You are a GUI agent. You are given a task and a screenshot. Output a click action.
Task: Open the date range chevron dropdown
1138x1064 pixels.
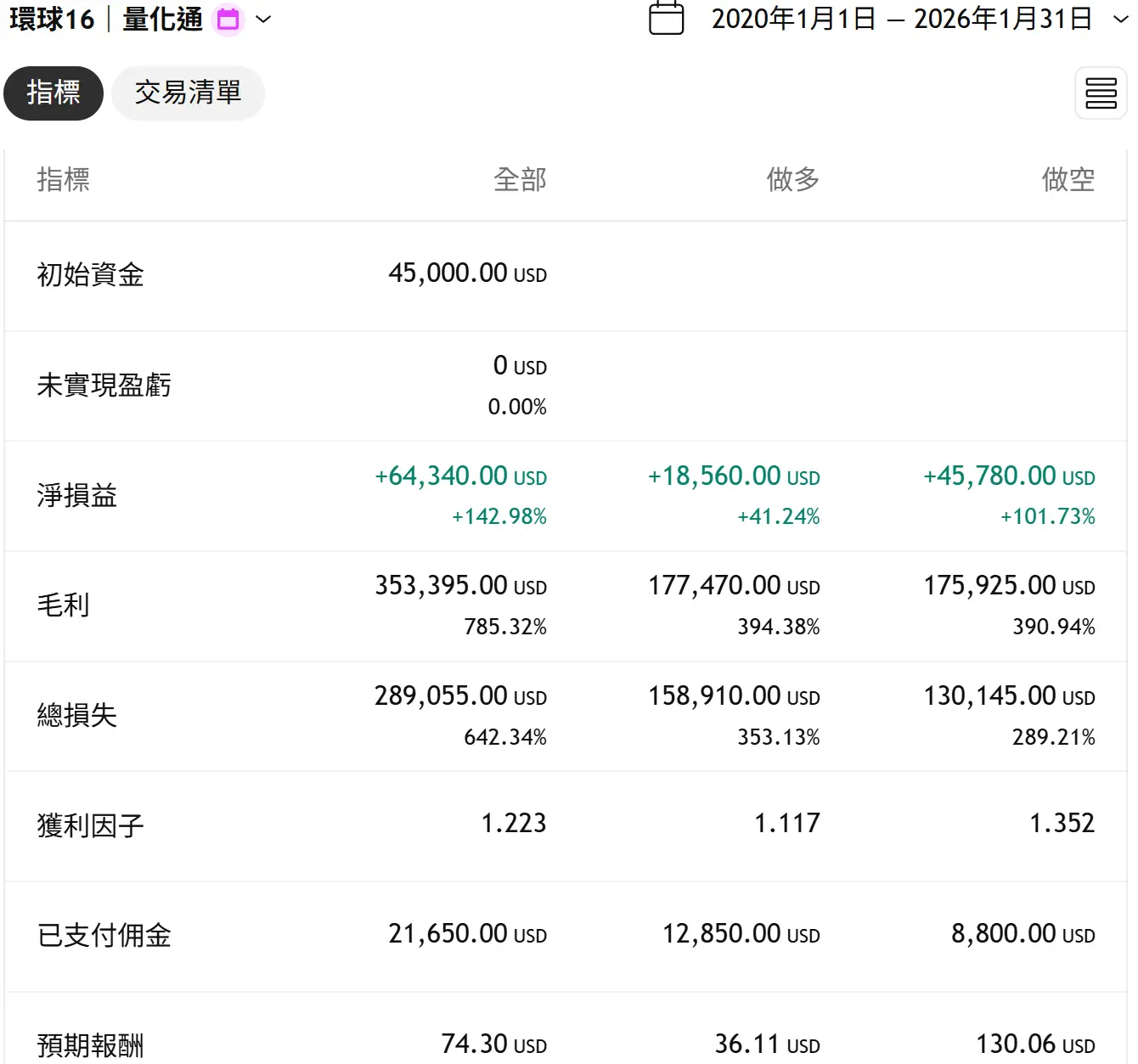point(1120,20)
